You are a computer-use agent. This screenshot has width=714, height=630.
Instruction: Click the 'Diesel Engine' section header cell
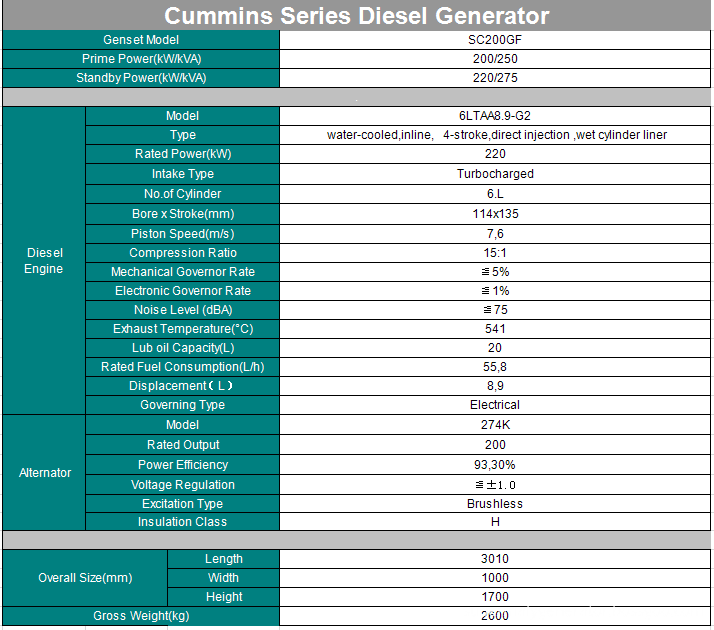(x=44, y=261)
